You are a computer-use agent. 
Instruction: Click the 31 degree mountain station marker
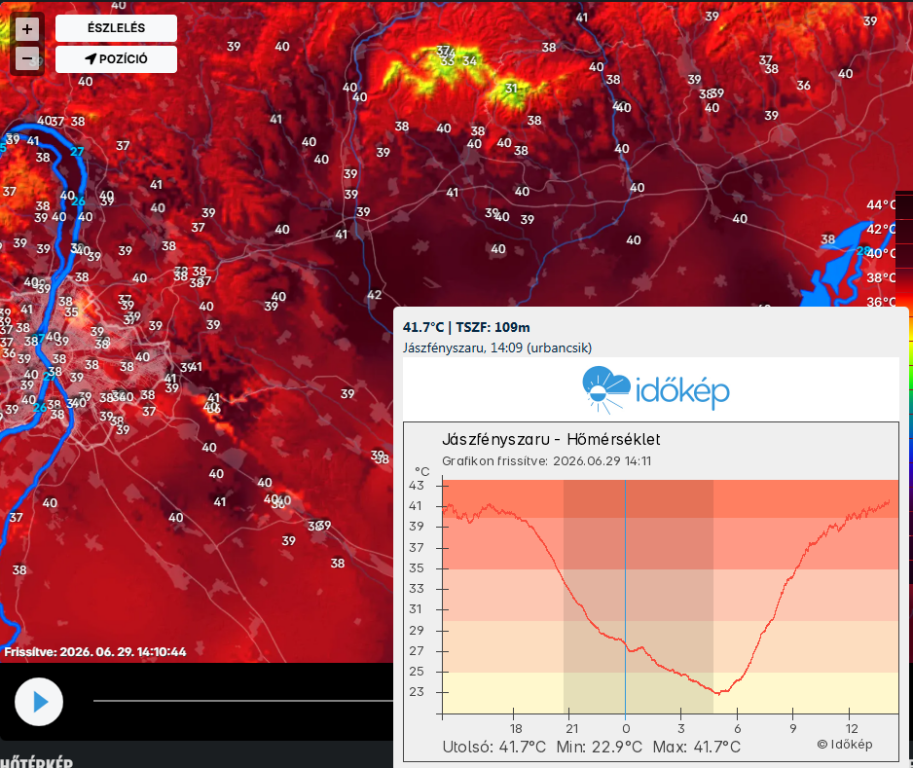(511, 88)
